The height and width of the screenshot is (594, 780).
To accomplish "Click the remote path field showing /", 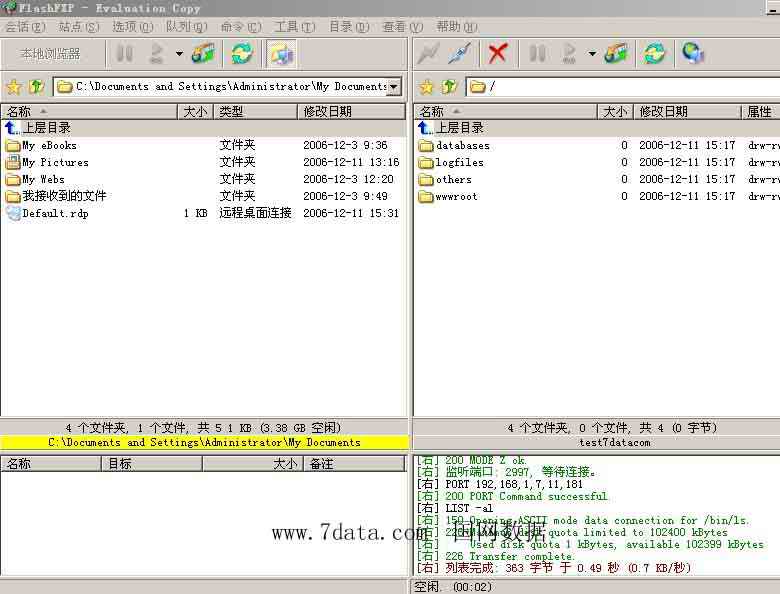I will coord(623,87).
